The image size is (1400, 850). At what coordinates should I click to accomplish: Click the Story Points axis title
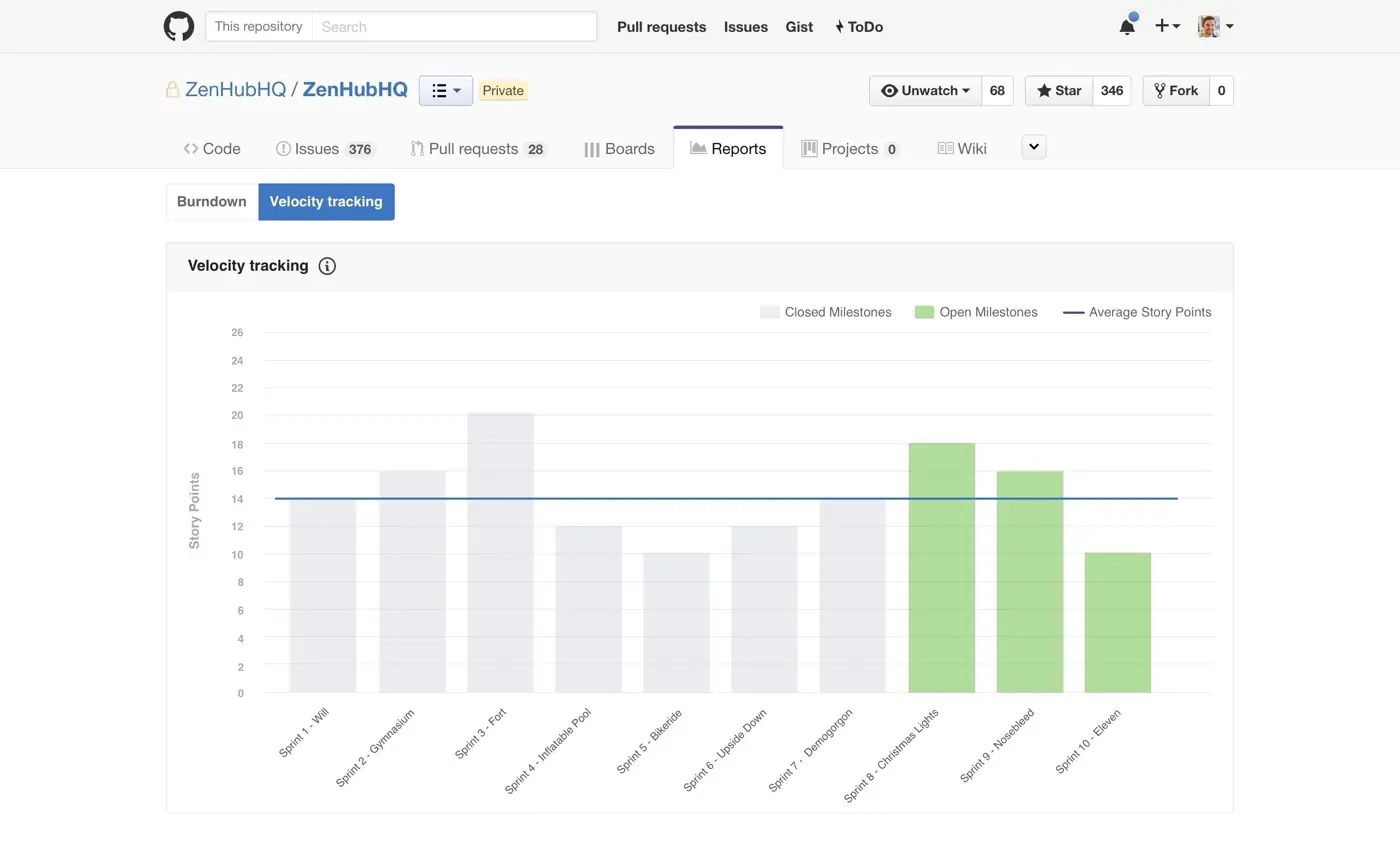click(195, 511)
